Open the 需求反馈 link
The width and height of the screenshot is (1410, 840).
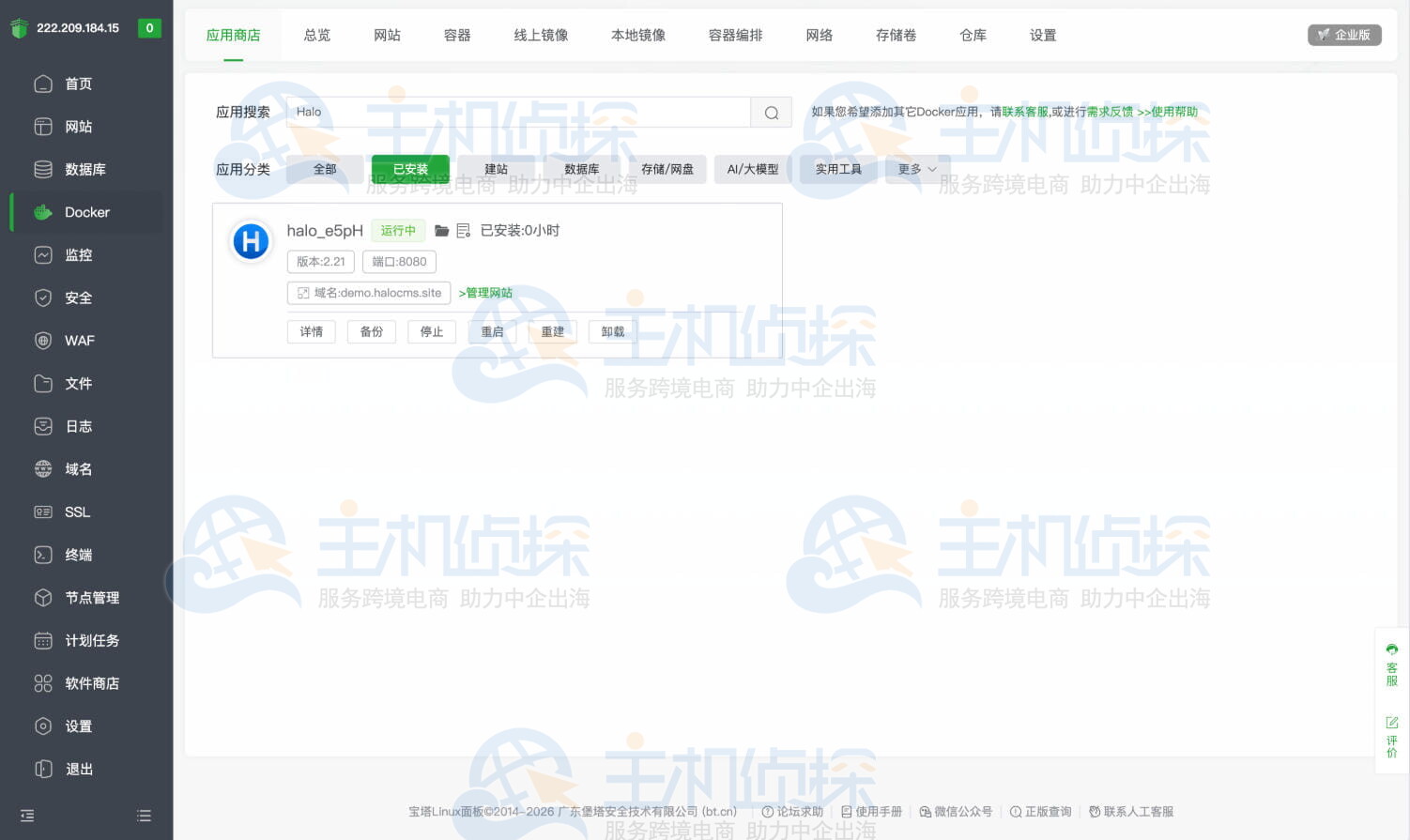tap(1111, 112)
